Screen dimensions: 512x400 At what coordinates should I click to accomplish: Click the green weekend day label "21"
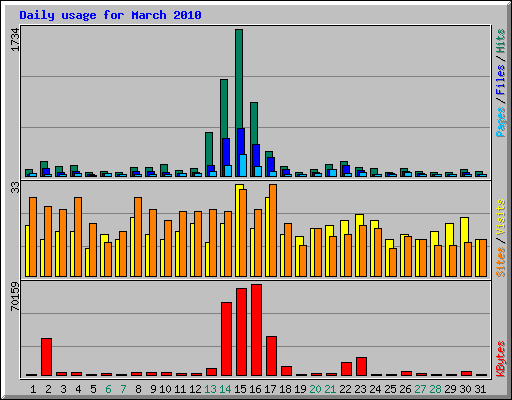tap(330, 389)
